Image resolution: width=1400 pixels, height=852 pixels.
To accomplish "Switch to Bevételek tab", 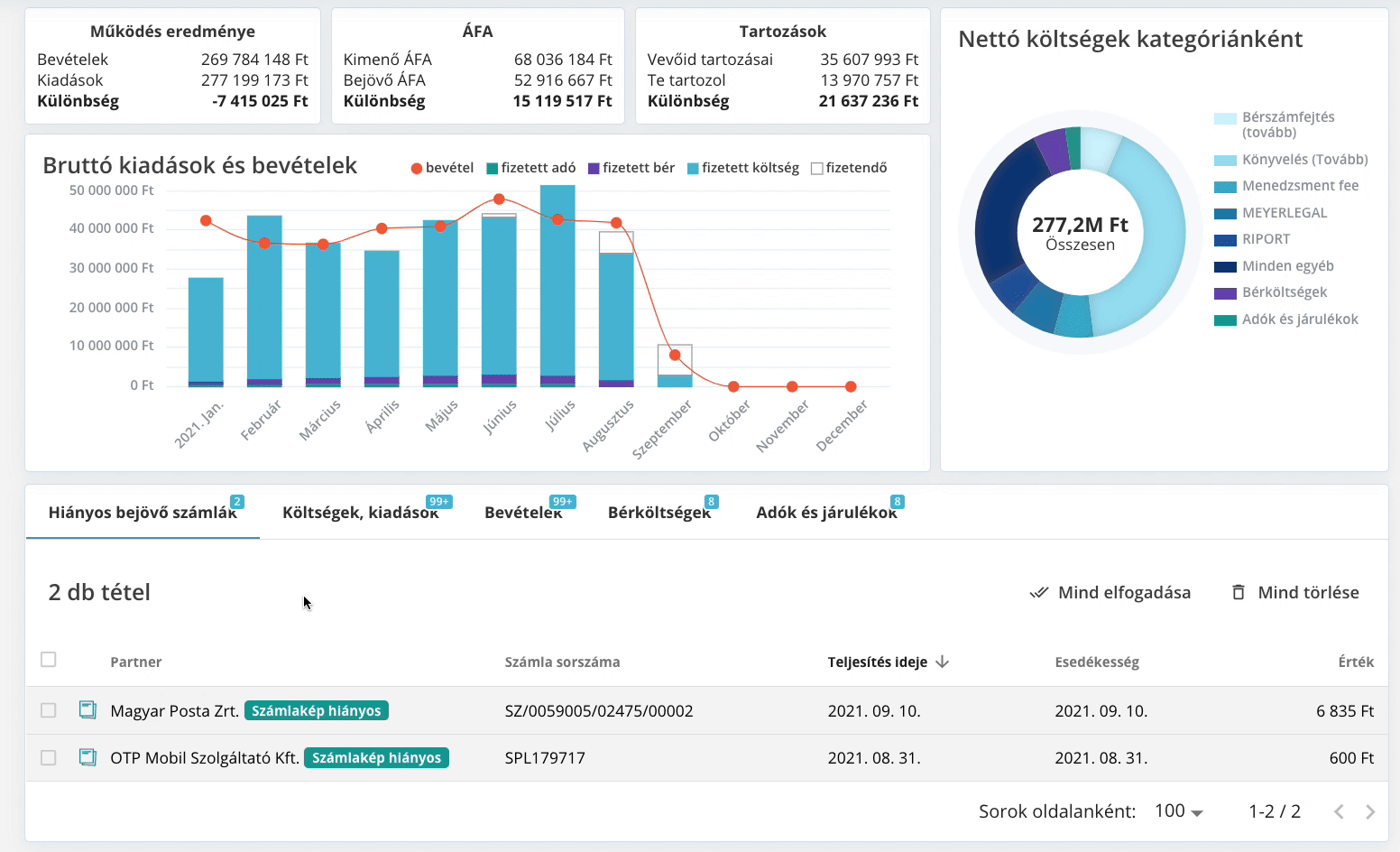I will (x=524, y=512).
